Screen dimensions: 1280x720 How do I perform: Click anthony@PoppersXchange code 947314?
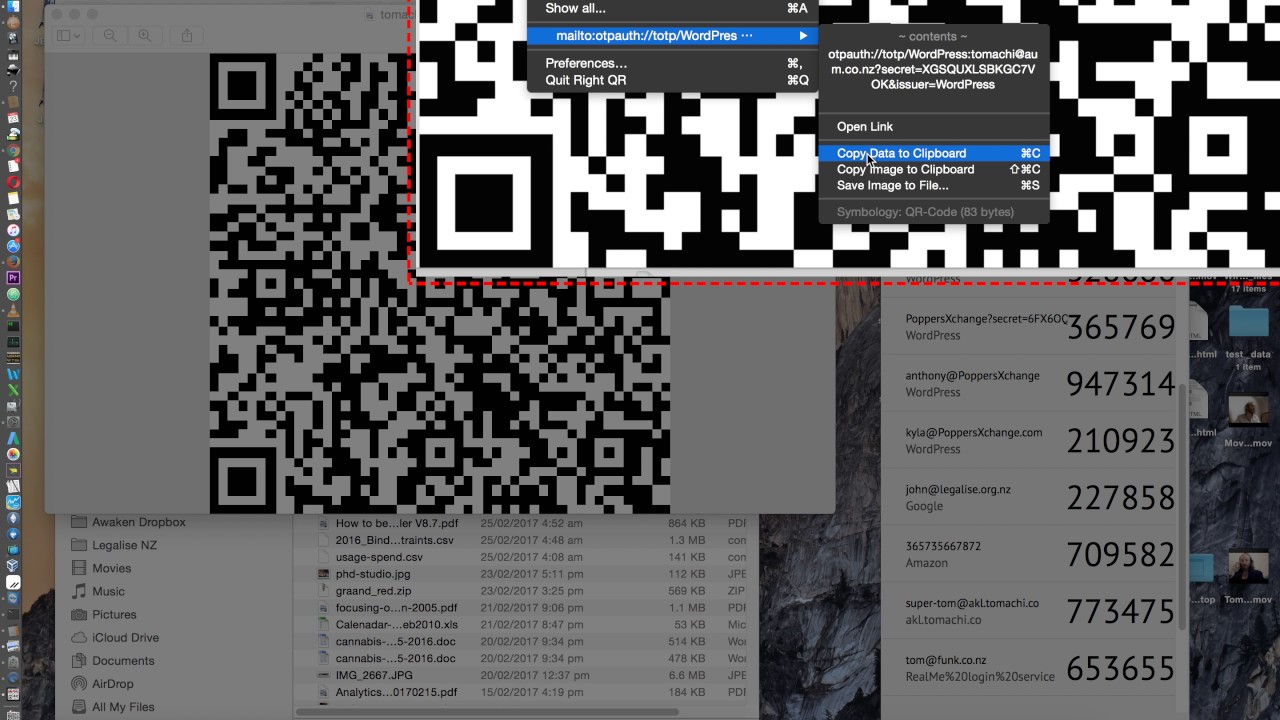click(1120, 384)
